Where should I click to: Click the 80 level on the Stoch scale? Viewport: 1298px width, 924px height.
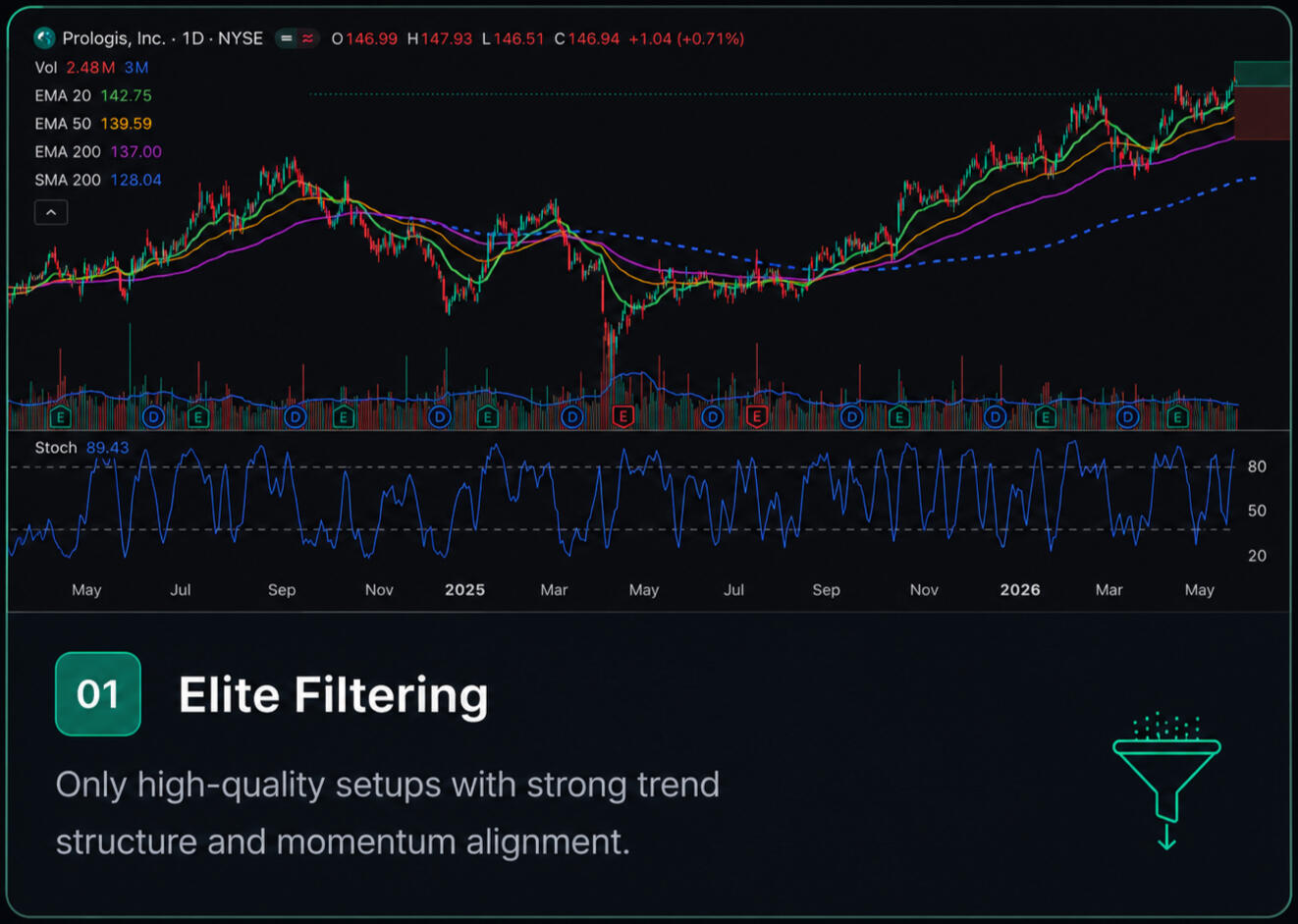pyautogui.click(x=1257, y=466)
